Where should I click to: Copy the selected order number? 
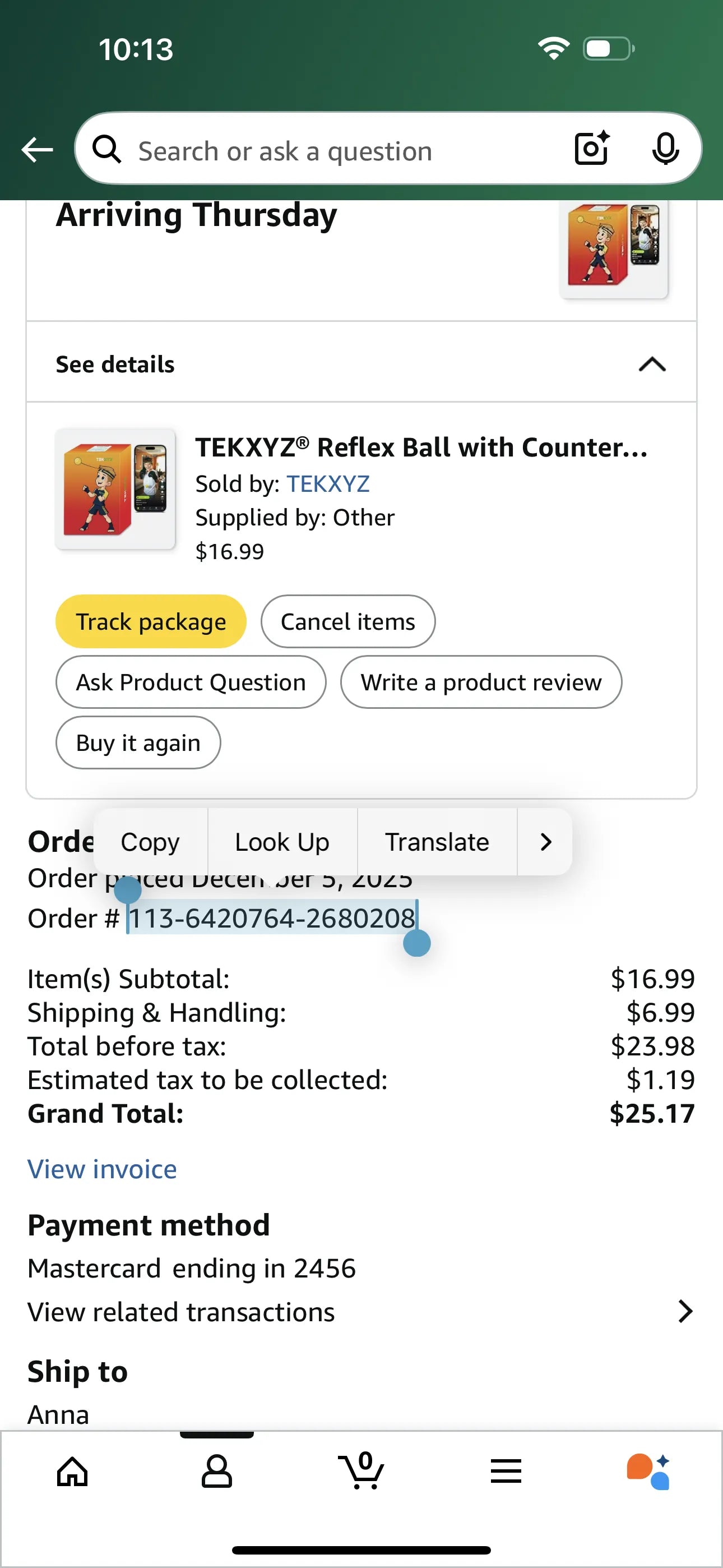[x=150, y=842]
